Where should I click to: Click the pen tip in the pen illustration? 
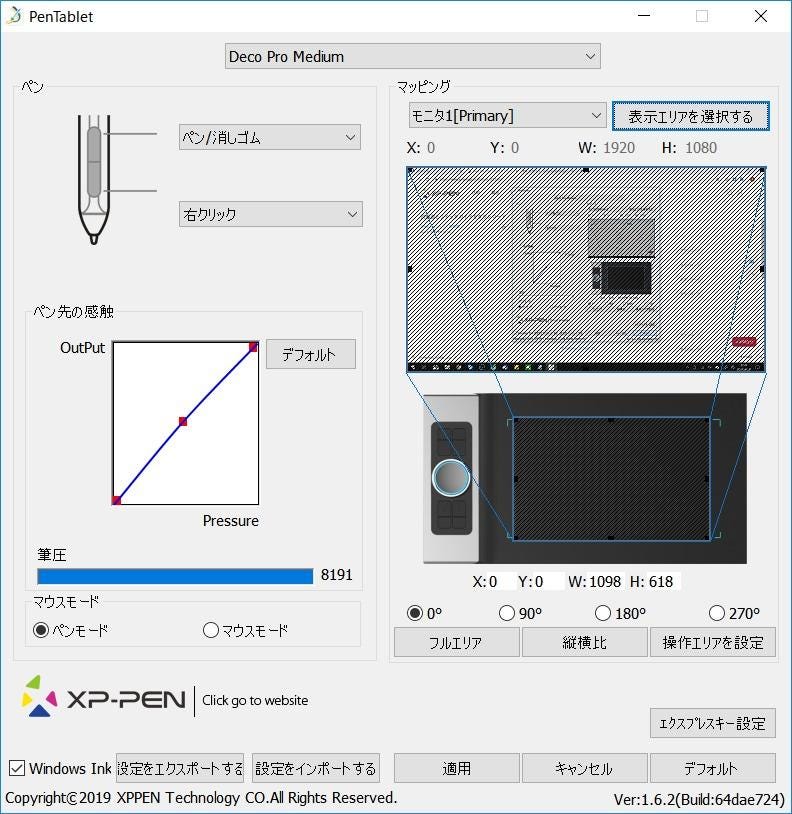pos(94,239)
